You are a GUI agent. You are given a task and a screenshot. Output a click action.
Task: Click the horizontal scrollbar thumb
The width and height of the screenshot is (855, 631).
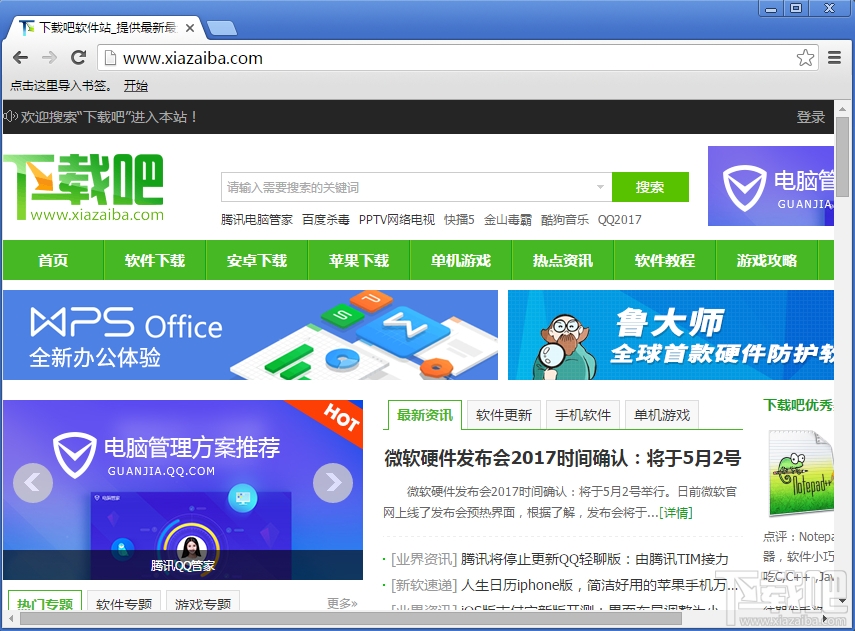351,620
